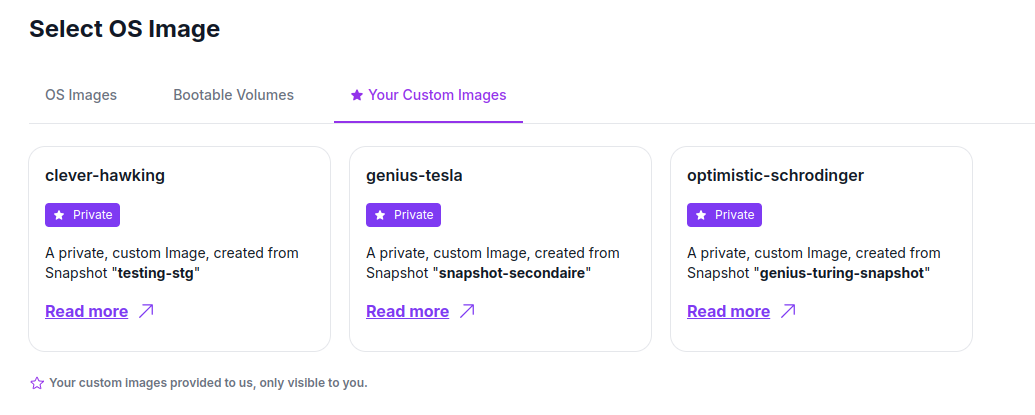
Task: Click the Private badge on clever-hawking
Action: tap(83, 215)
